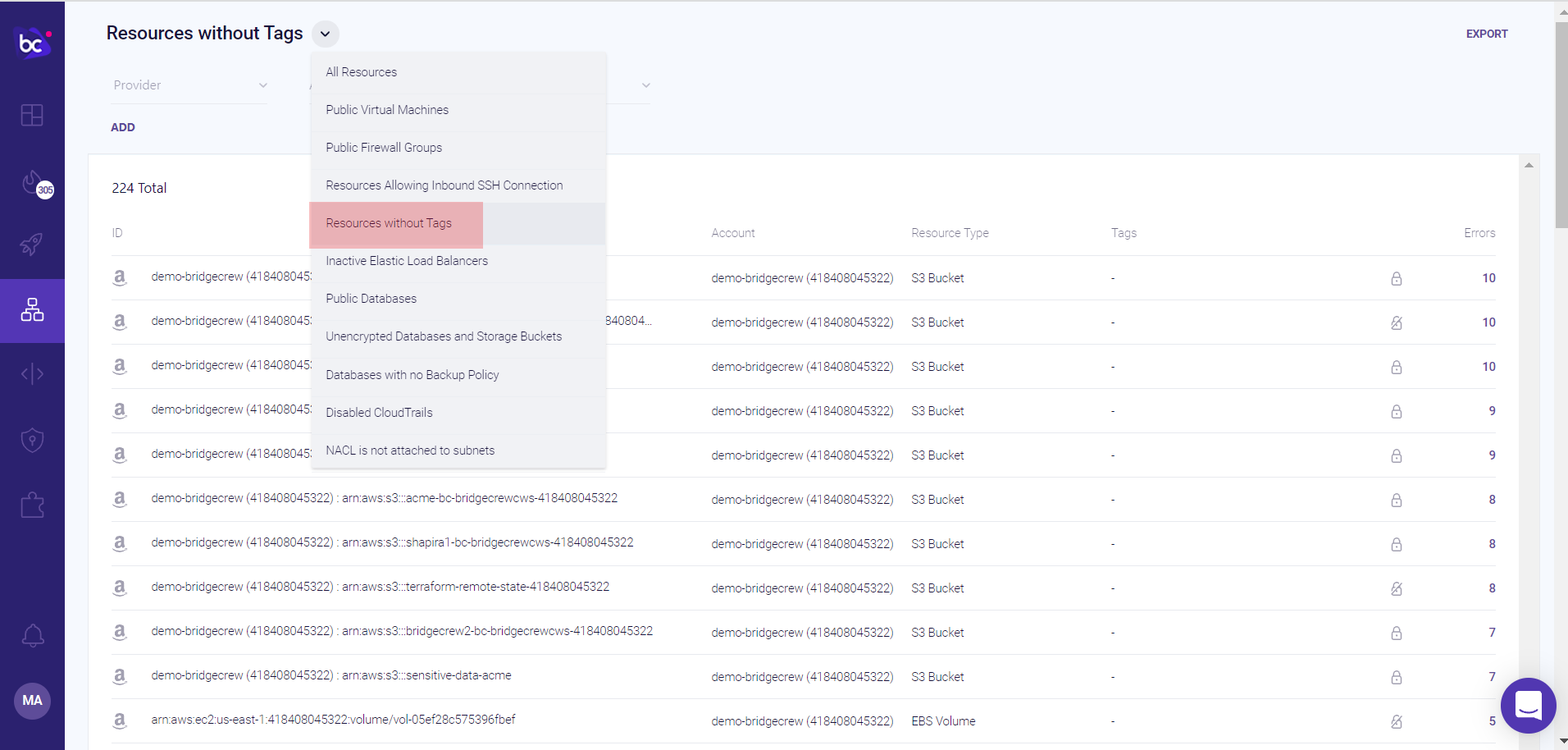1568x750 pixels.
Task: Choose Public Virtual Machines menu item
Action: (458, 110)
